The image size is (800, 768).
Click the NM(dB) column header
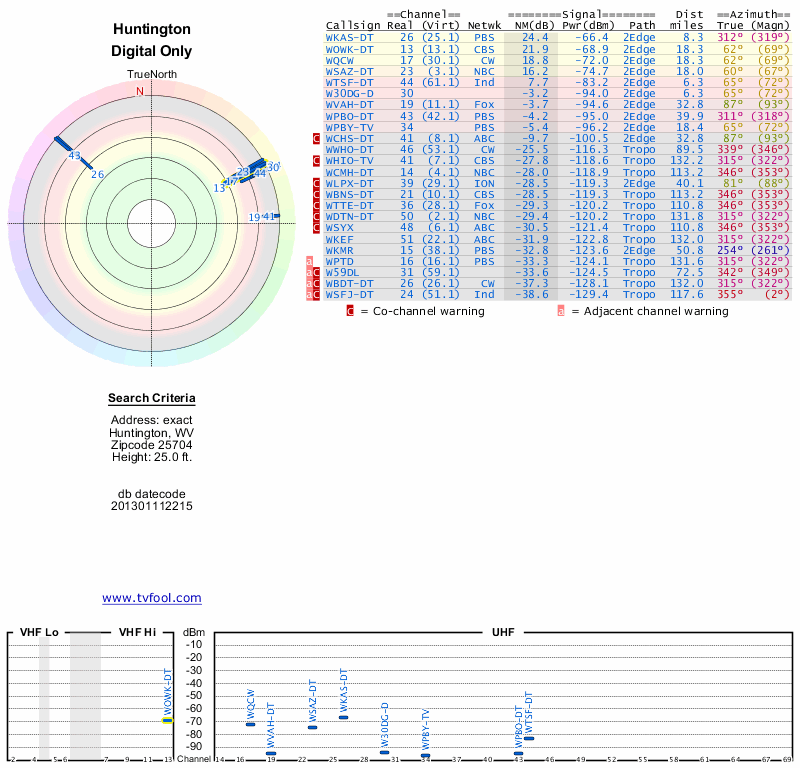[x=527, y=25]
